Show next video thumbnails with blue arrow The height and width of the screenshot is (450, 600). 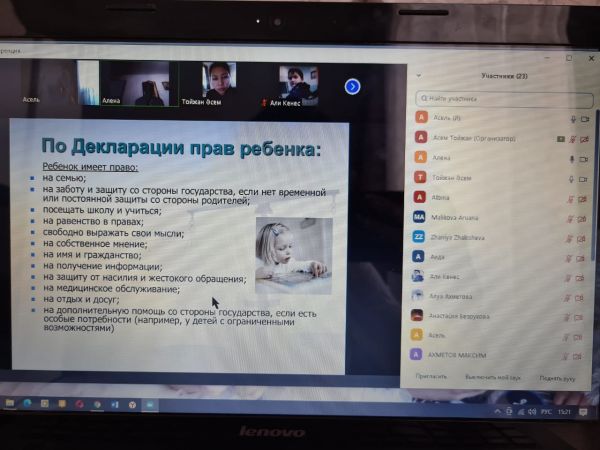tap(352, 86)
